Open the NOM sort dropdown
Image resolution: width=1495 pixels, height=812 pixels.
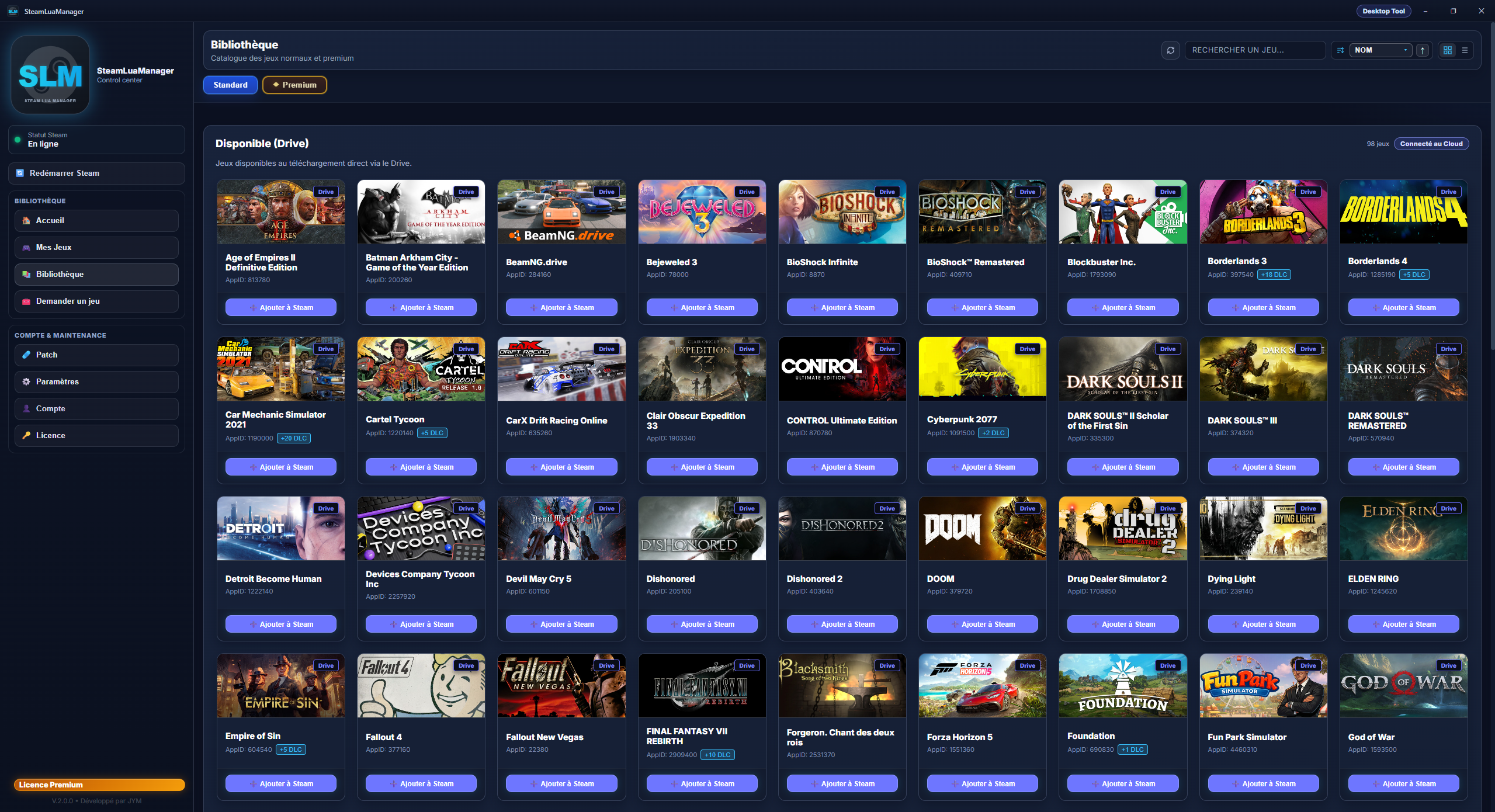pyautogui.click(x=1380, y=50)
